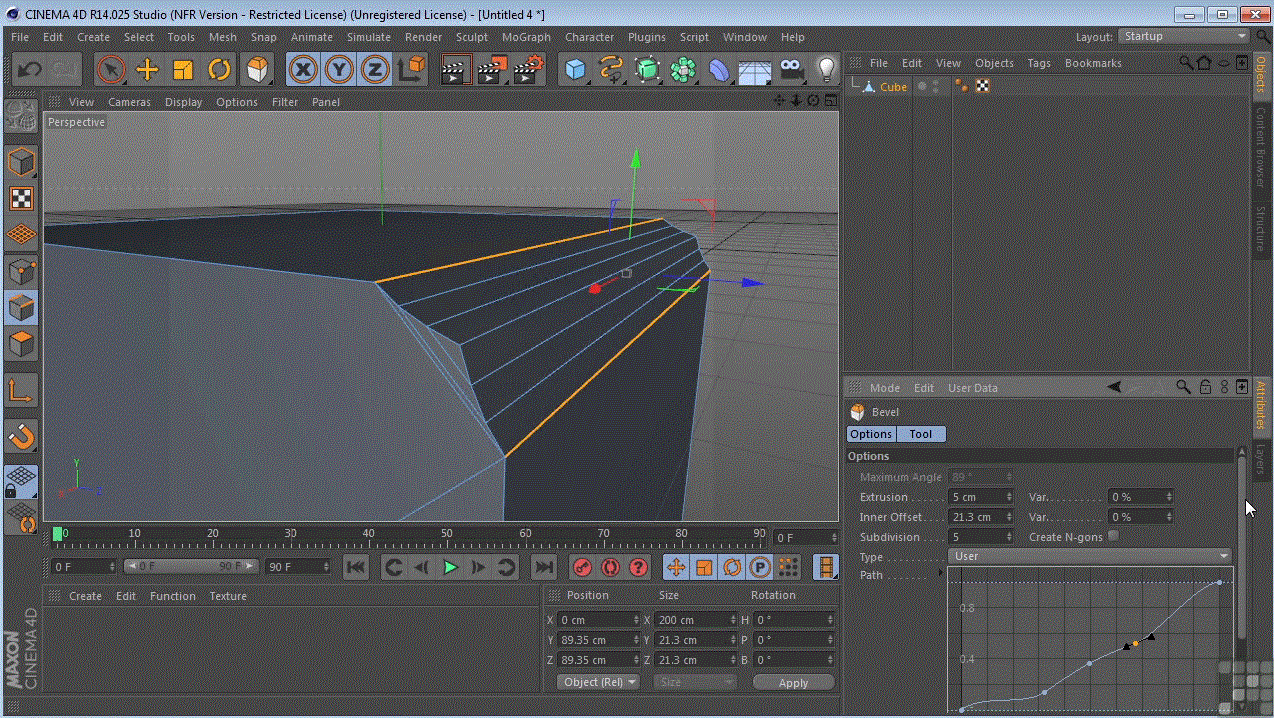Play the animation forward
This screenshot has height=718, width=1274.
point(450,567)
